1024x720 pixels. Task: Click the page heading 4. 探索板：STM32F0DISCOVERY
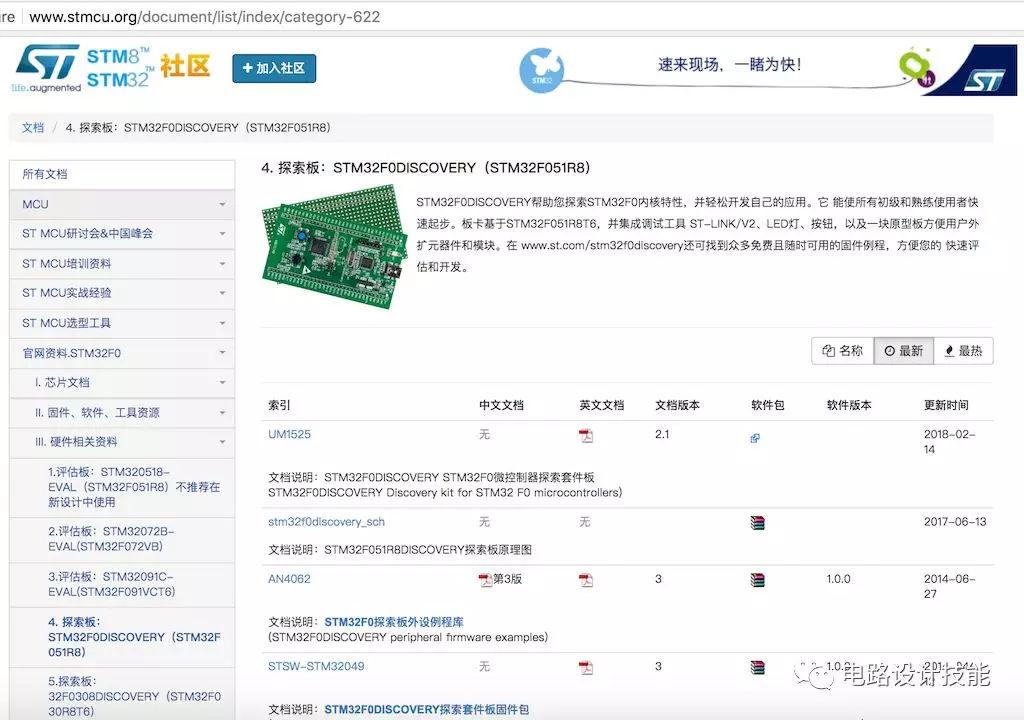coord(426,168)
